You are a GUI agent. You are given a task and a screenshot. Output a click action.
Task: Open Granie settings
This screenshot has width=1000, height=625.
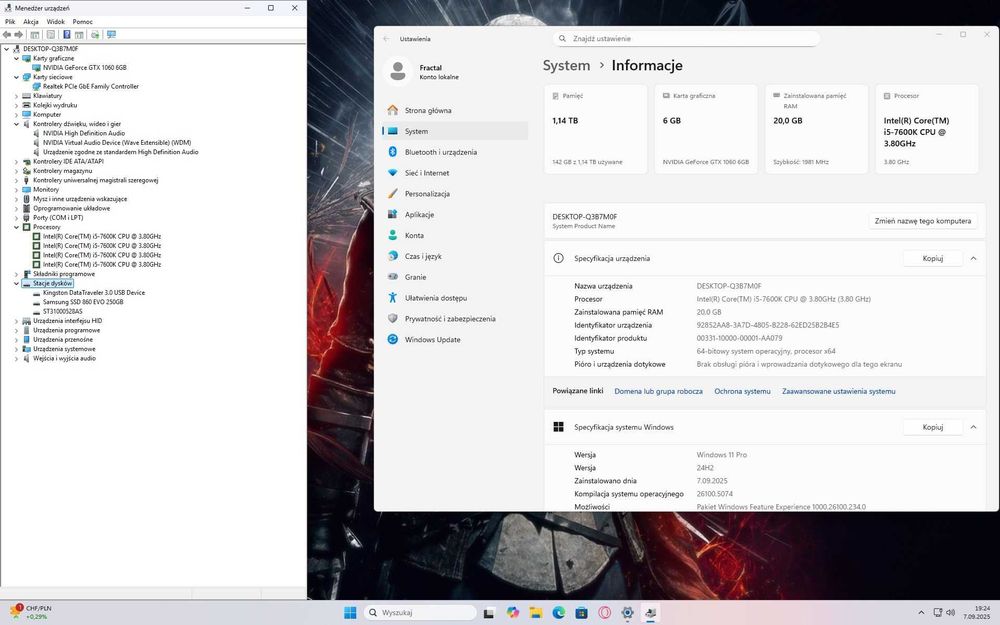coord(455,277)
